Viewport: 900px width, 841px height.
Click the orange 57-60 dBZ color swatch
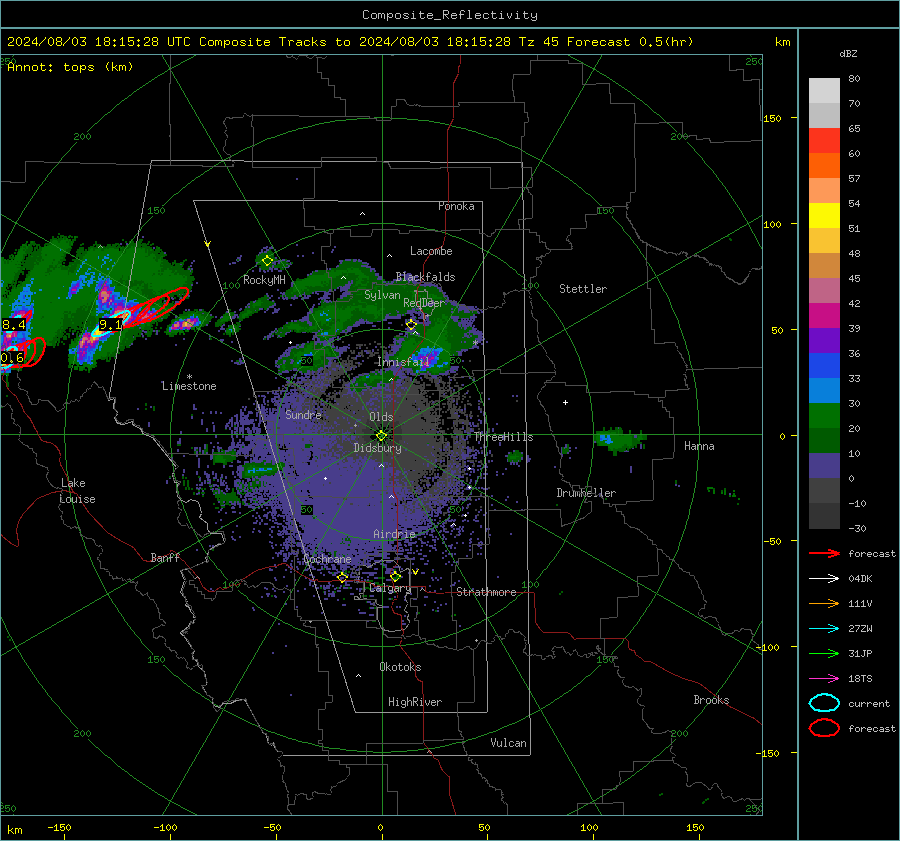click(824, 165)
